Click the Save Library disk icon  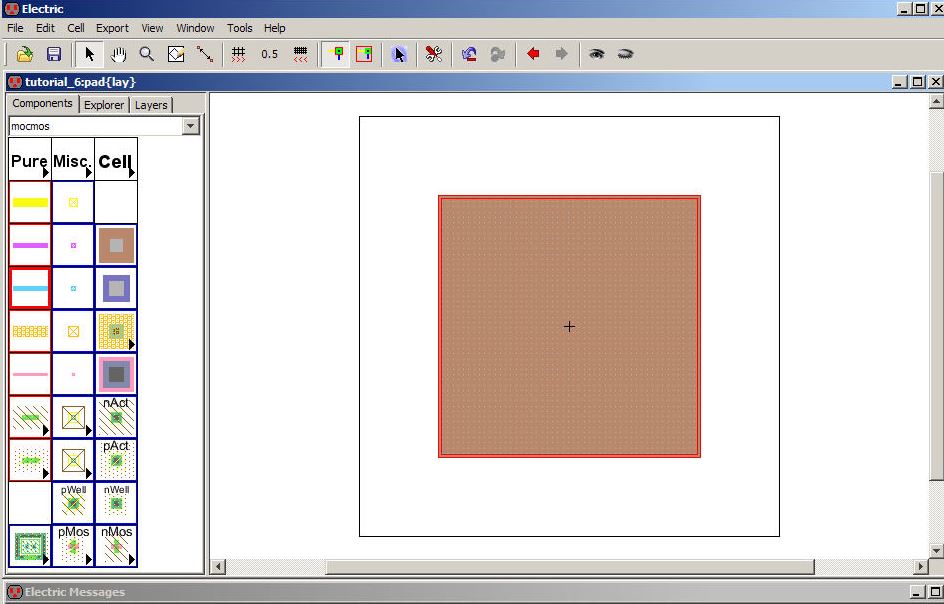[x=54, y=54]
